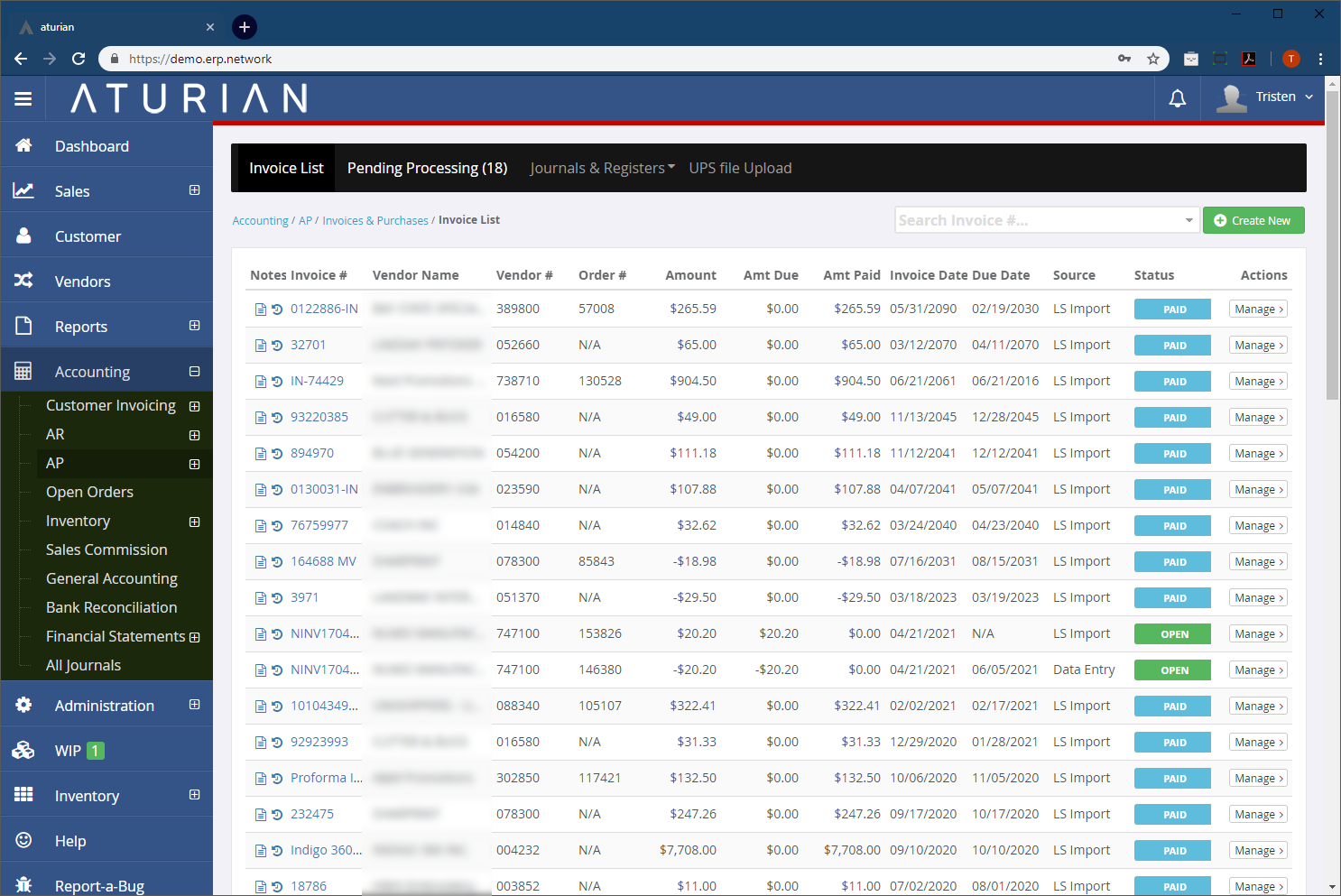Click the notification bell icon
Image resolution: width=1341 pixels, height=896 pixels.
(1177, 98)
